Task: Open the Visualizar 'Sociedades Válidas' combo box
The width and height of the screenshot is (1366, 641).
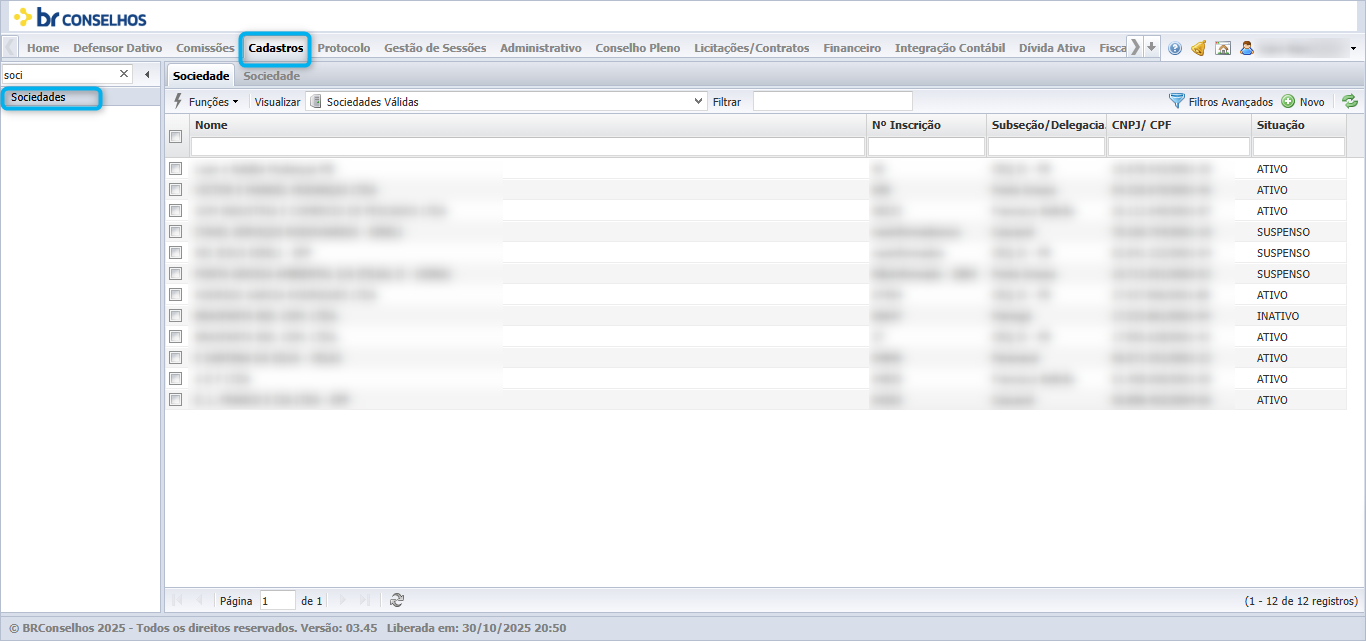Action: point(507,101)
